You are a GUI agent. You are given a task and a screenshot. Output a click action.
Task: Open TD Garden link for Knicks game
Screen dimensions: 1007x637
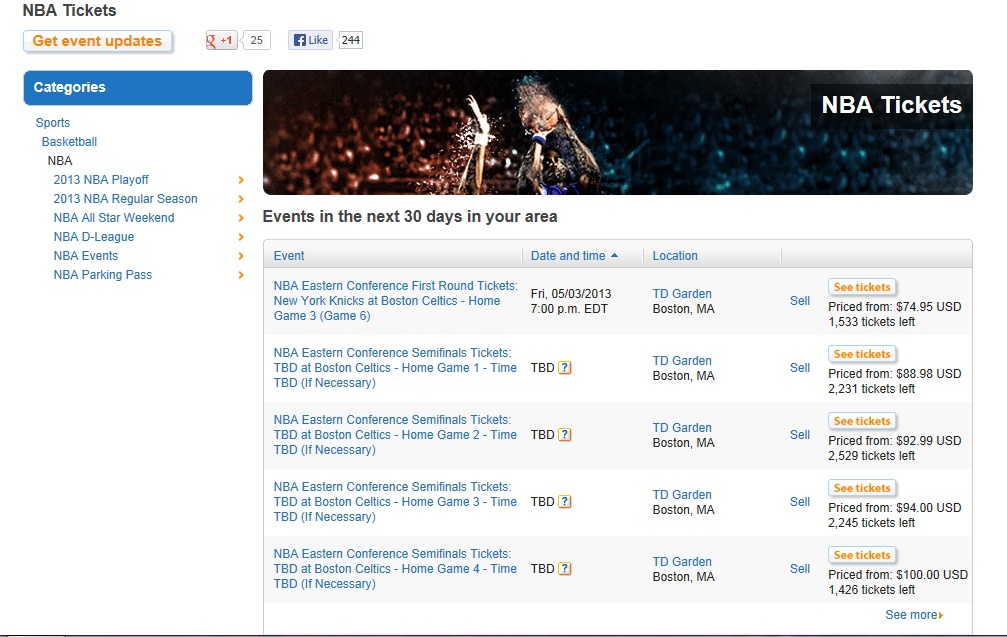click(682, 293)
